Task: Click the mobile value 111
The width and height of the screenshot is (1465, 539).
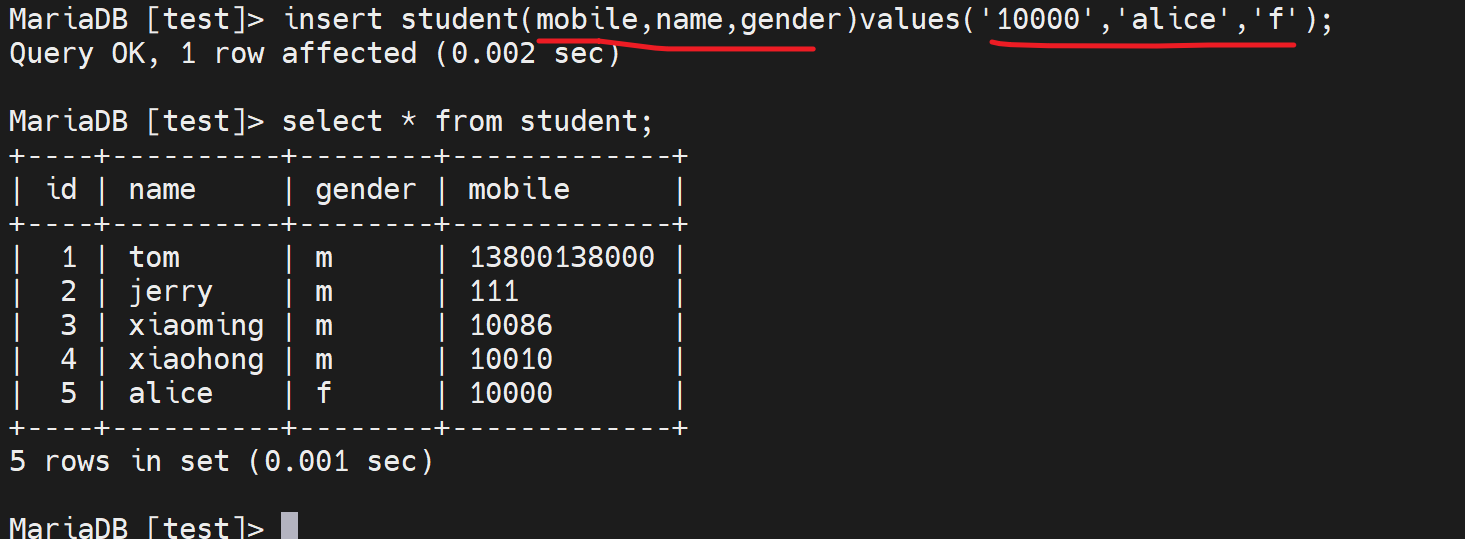Action: coord(494,291)
